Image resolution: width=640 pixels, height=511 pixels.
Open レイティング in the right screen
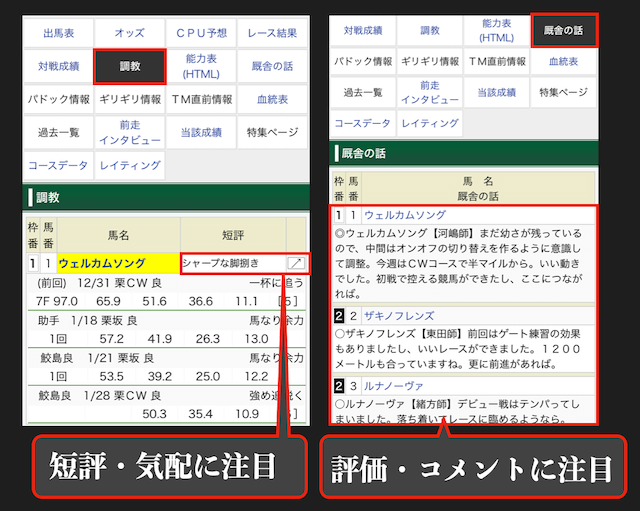[x=430, y=123]
